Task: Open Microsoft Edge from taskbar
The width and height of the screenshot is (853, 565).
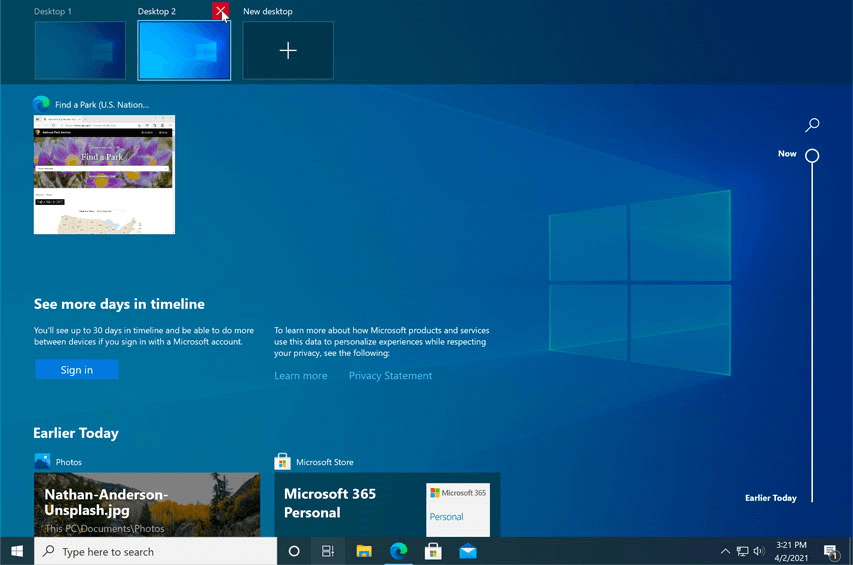Action: coord(398,551)
